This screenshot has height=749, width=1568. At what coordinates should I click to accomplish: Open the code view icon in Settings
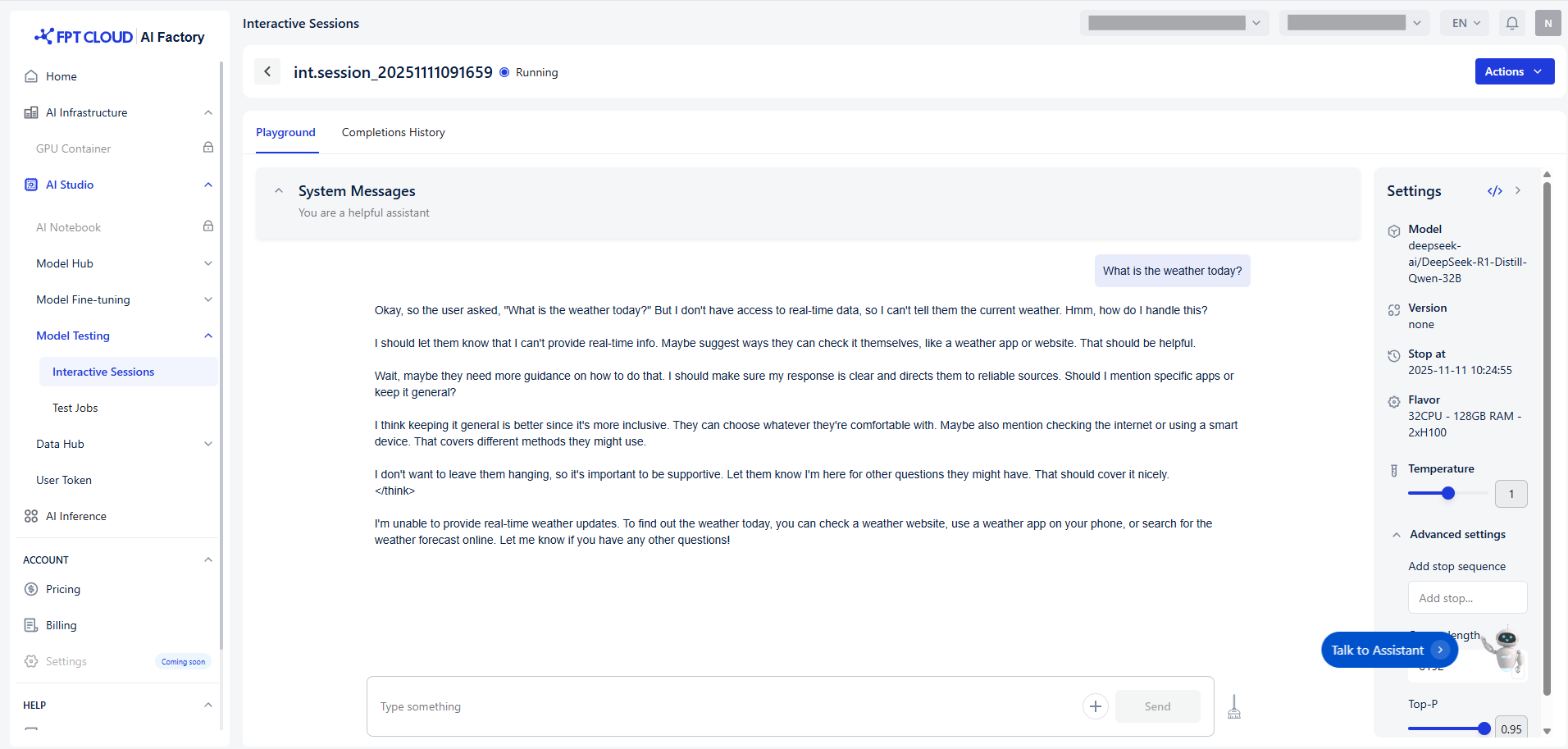pos(1494,191)
